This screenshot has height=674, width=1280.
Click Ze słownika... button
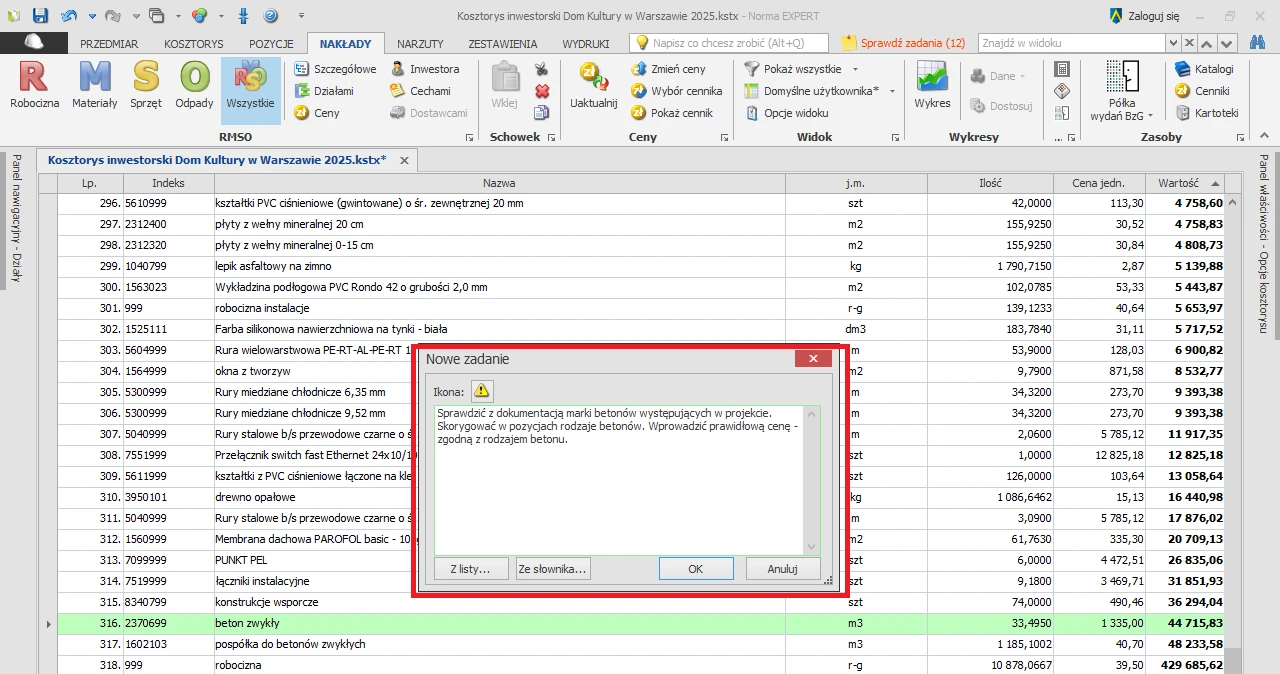tap(553, 569)
